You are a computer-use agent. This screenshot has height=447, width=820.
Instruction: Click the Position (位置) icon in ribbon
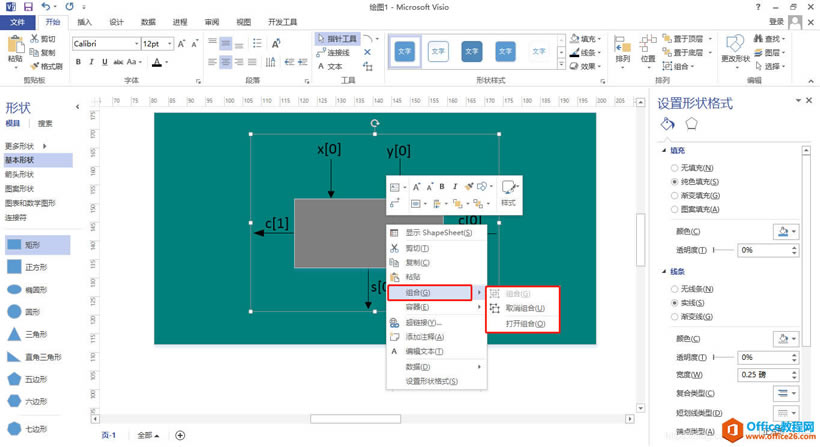(648, 49)
